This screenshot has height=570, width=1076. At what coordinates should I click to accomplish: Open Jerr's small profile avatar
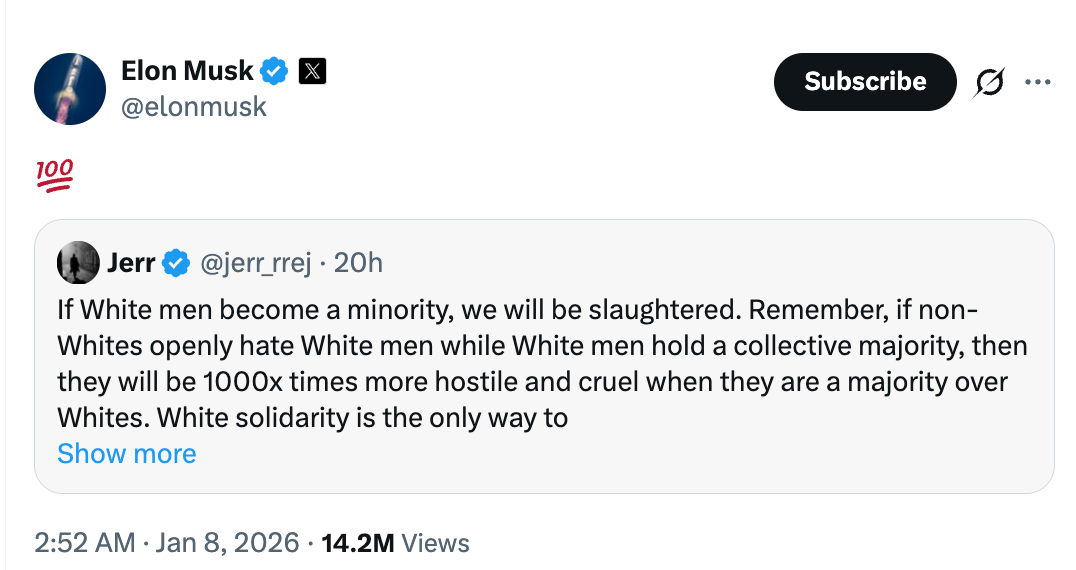[x=79, y=263]
